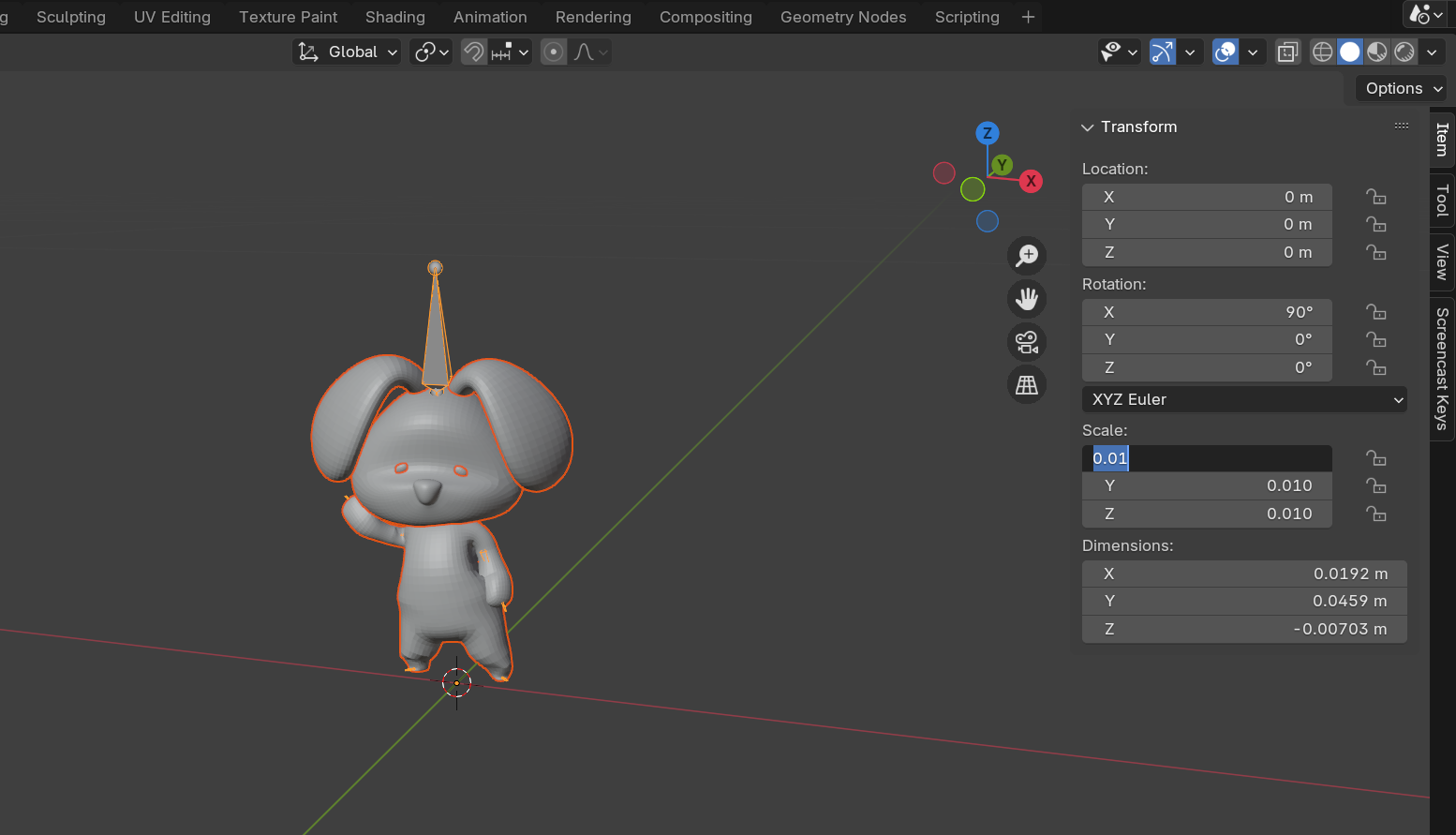Open viewport shading options dropdown

pyautogui.click(x=1432, y=52)
